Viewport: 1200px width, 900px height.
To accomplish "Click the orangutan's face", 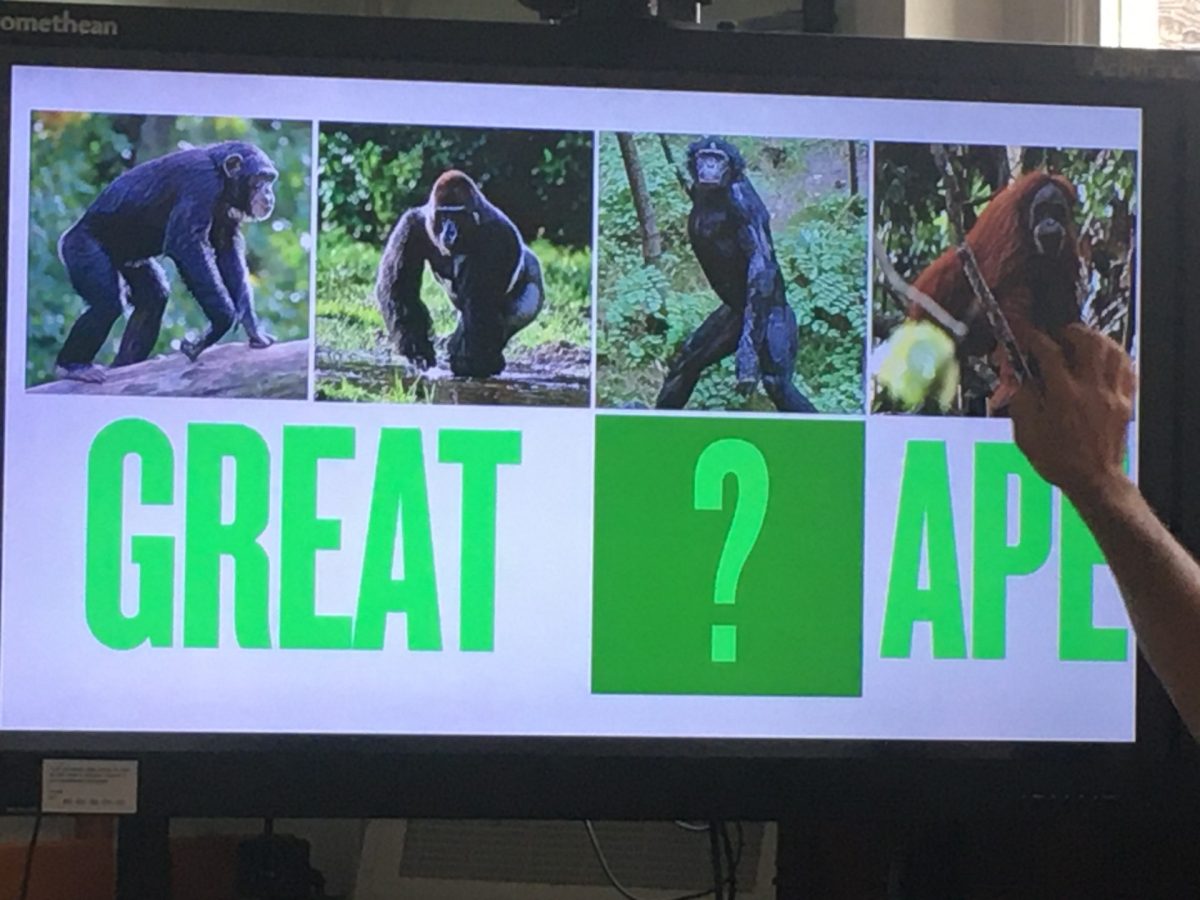I will click(x=1048, y=218).
